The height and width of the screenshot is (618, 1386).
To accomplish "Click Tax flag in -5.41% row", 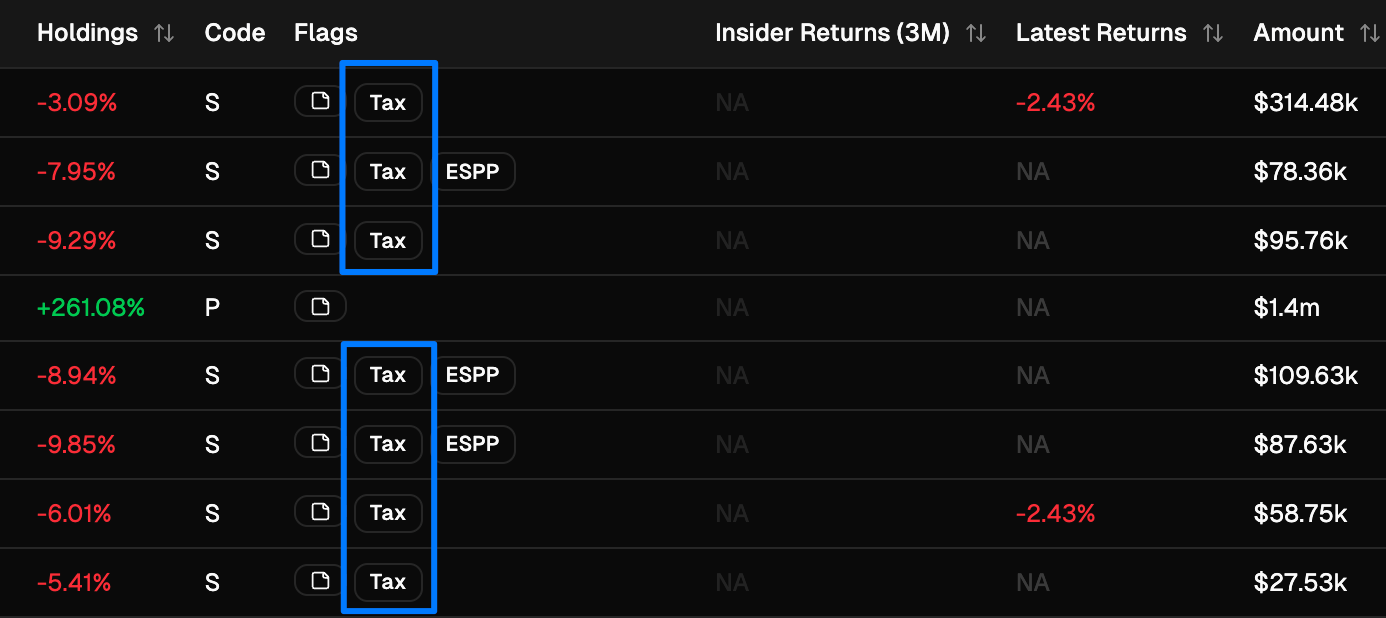I will (x=388, y=581).
